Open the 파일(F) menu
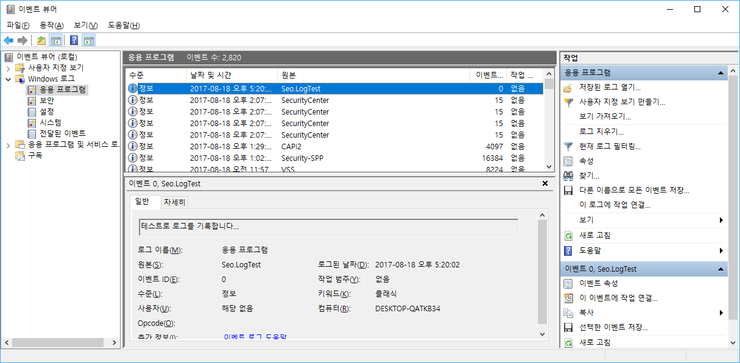Viewport: 740px width, 363px height. [18, 25]
